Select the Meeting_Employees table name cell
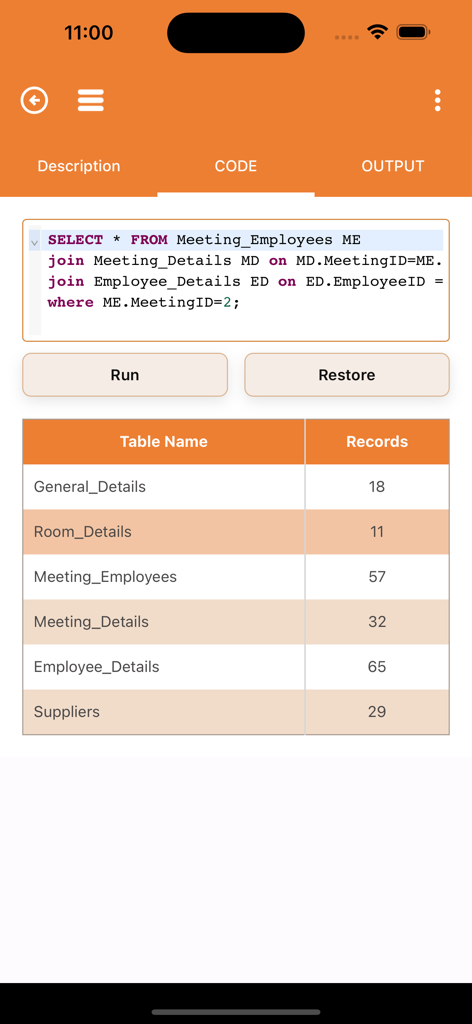The height and width of the screenshot is (1024, 472). point(163,577)
